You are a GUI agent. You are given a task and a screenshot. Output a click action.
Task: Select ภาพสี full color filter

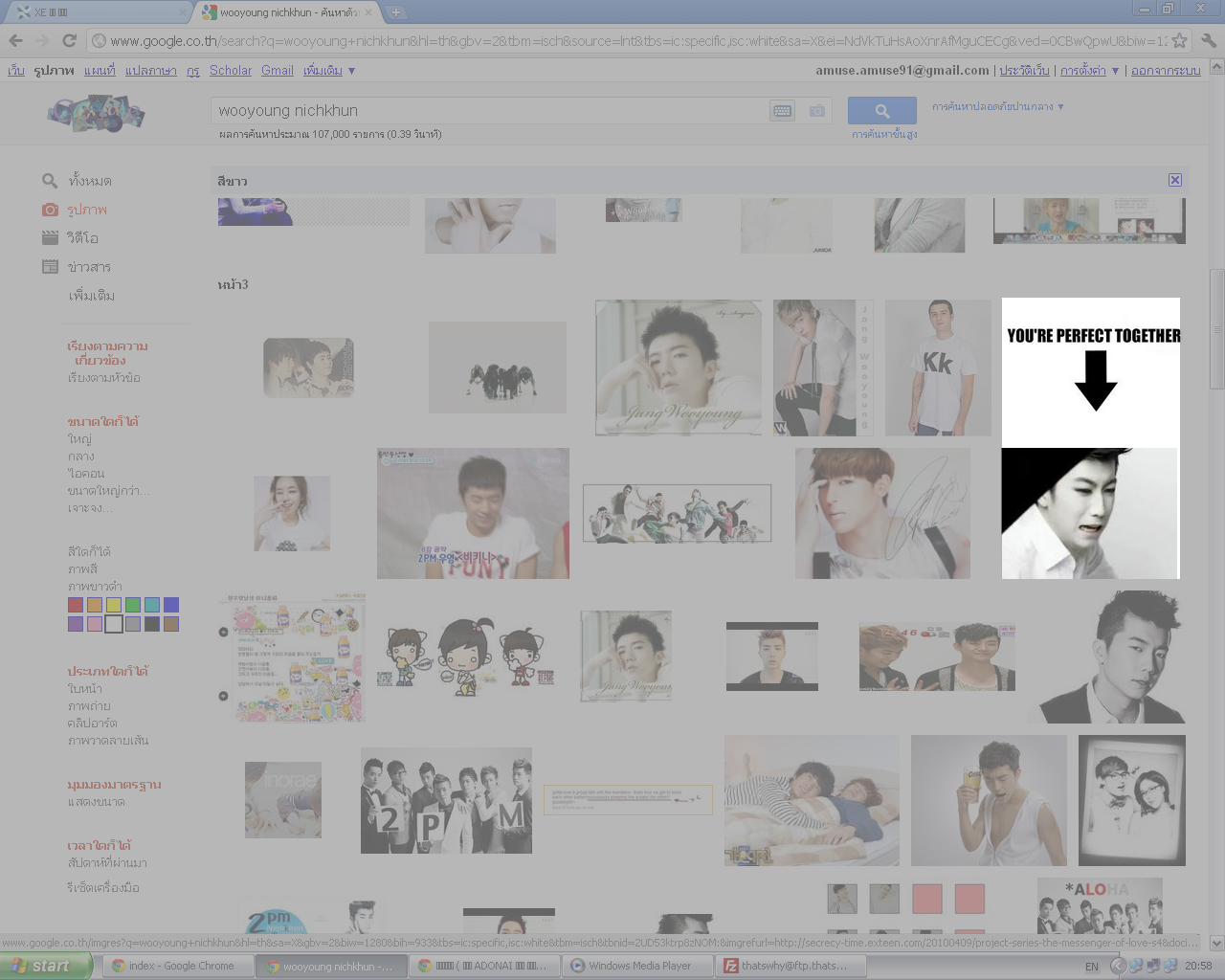(x=82, y=569)
